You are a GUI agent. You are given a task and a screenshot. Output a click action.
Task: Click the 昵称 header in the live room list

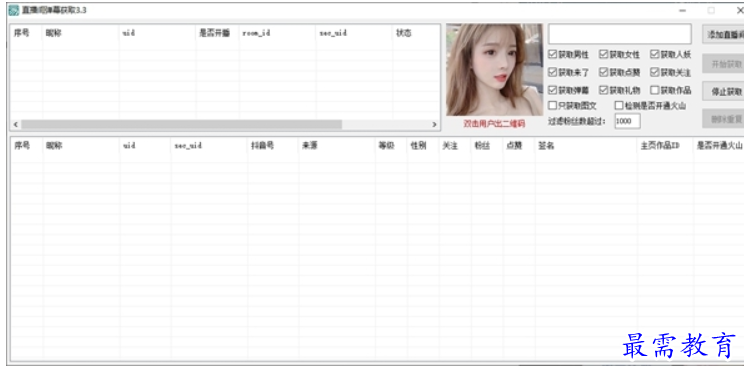81,33
